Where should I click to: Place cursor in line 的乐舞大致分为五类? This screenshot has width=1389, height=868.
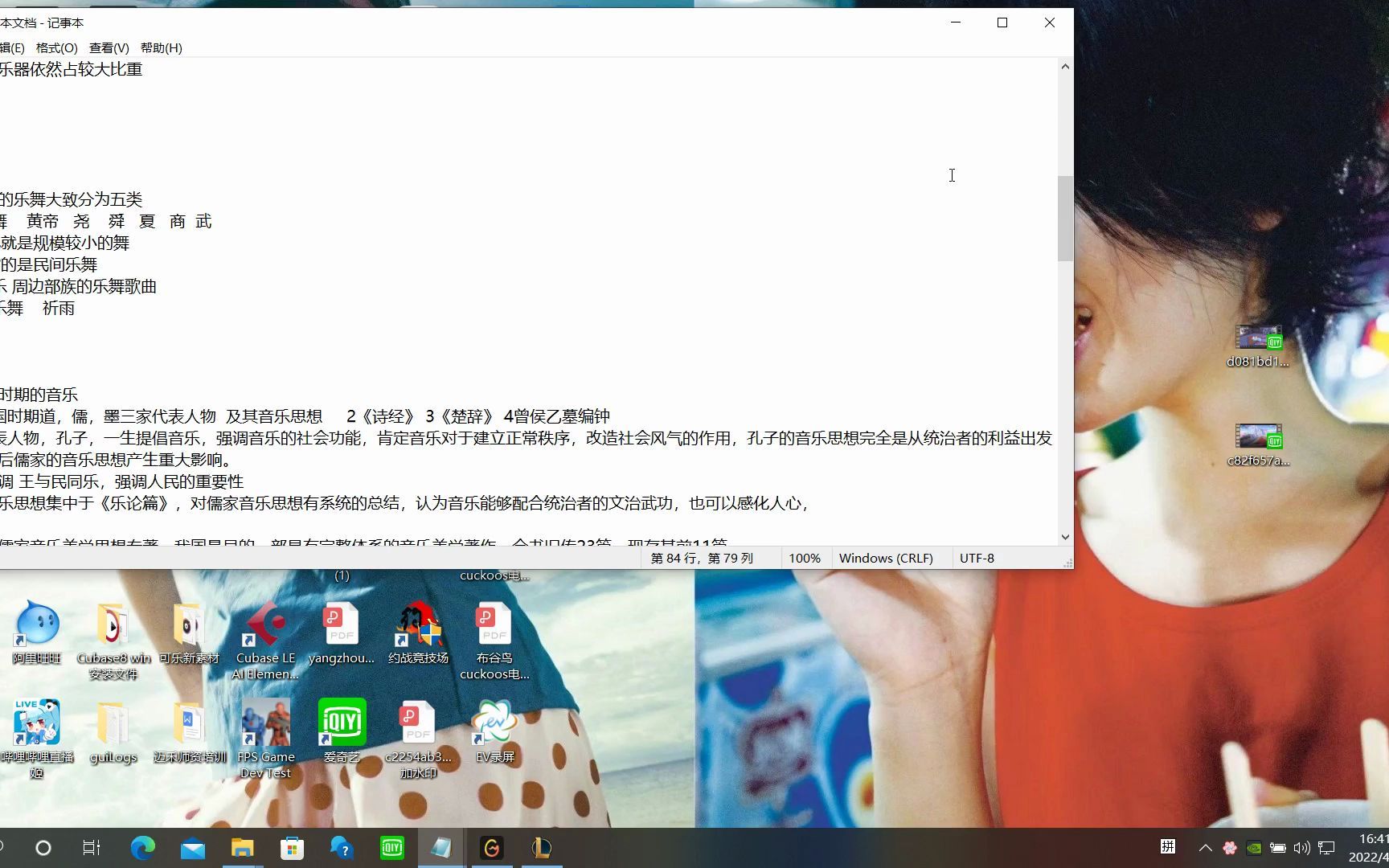pyautogui.click(x=71, y=199)
